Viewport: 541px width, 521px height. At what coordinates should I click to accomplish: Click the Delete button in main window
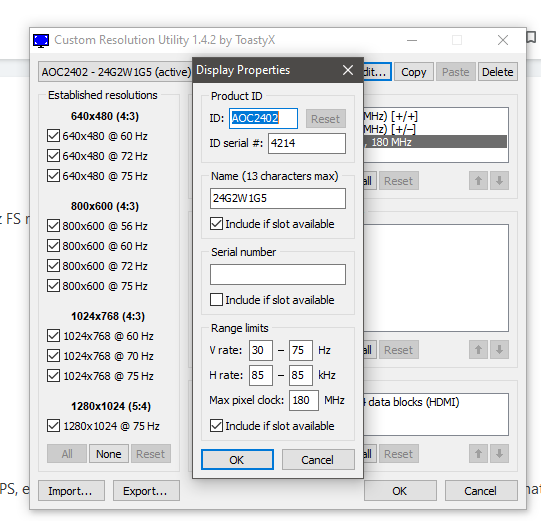[498, 72]
